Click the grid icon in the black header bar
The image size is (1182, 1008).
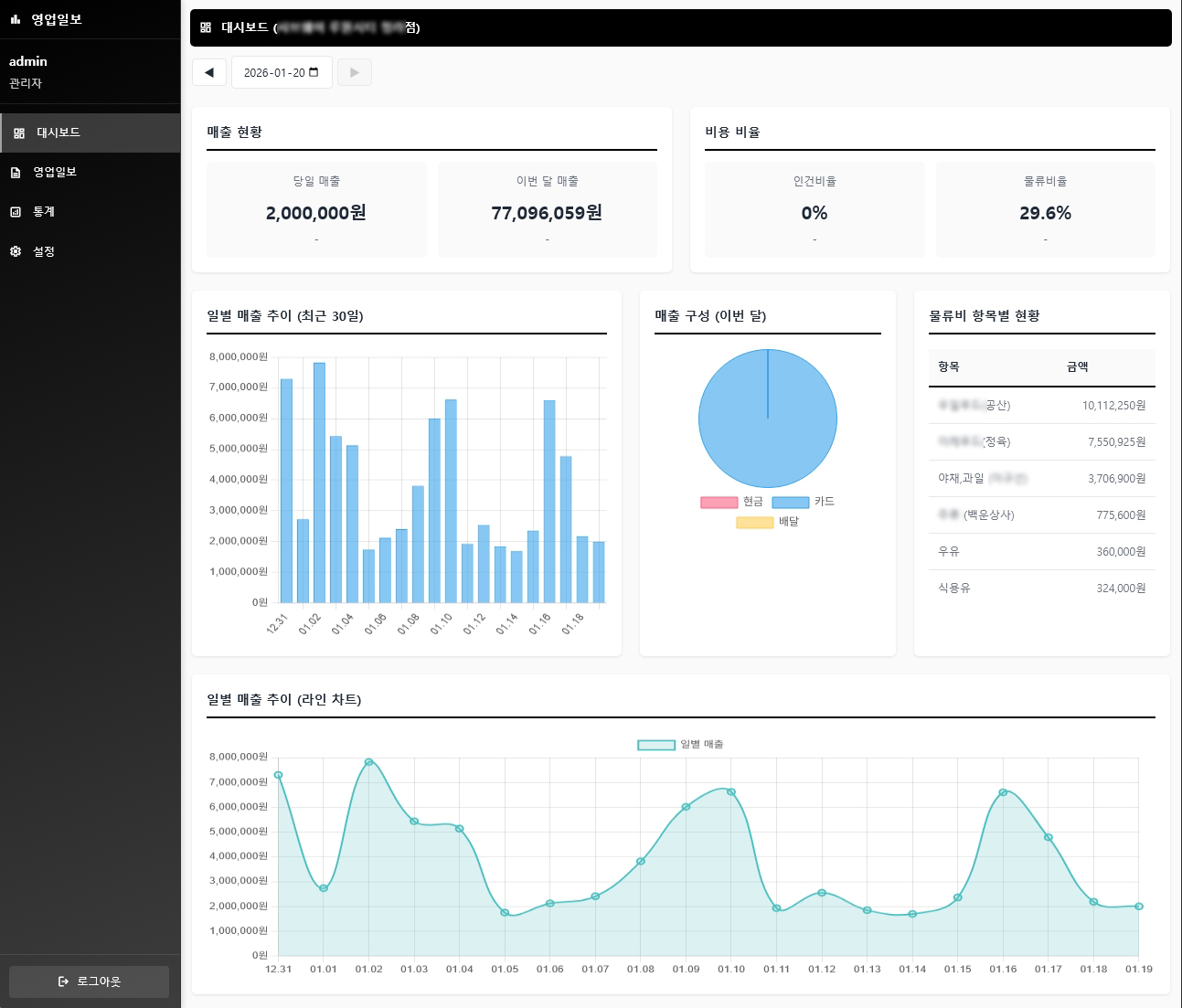pyautogui.click(x=206, y=27)
